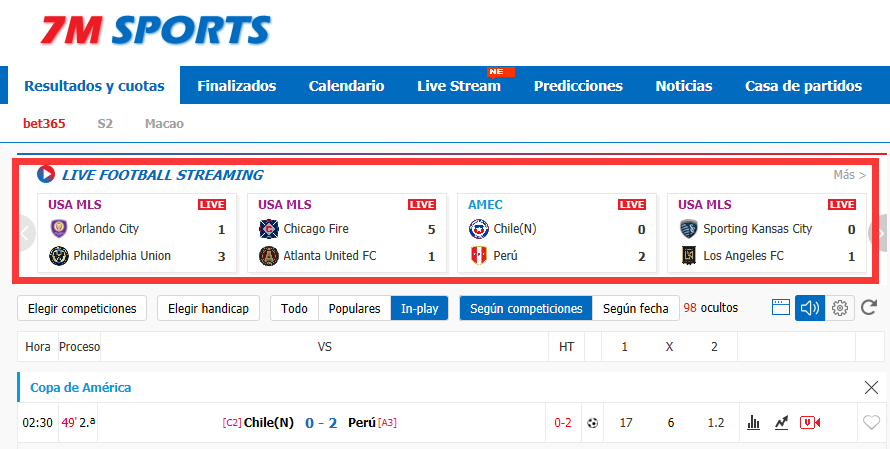Click the home odds value 17
This screenshot has width=890, height=449.
(626, 423)
